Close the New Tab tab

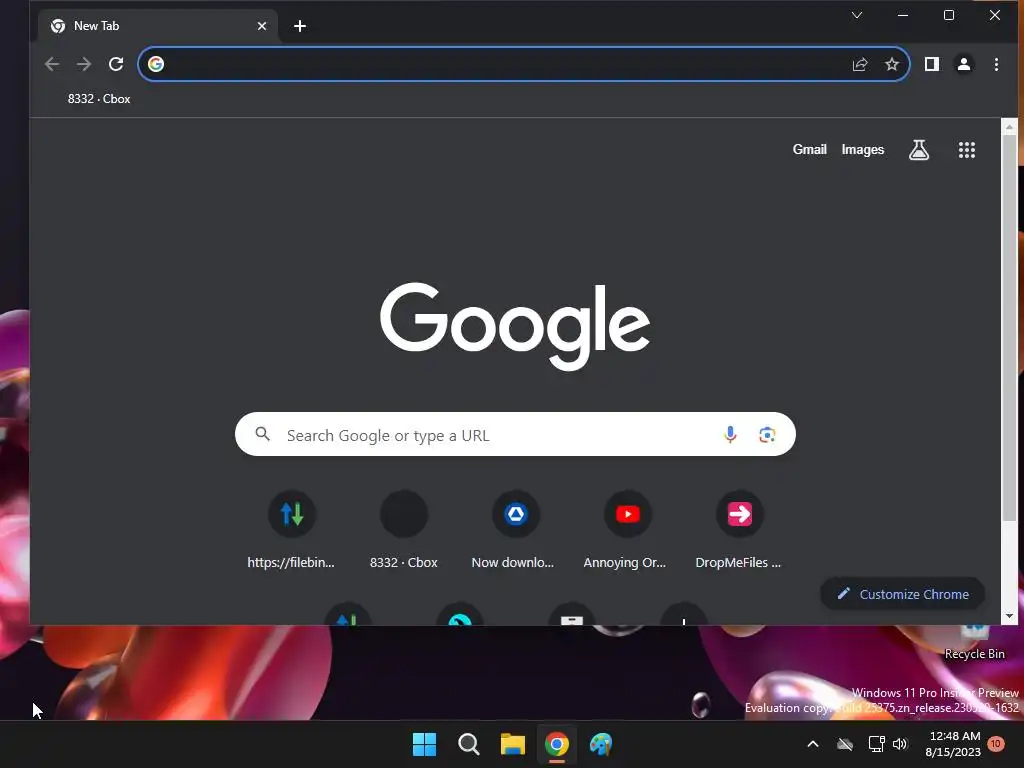tap(262, 26)
